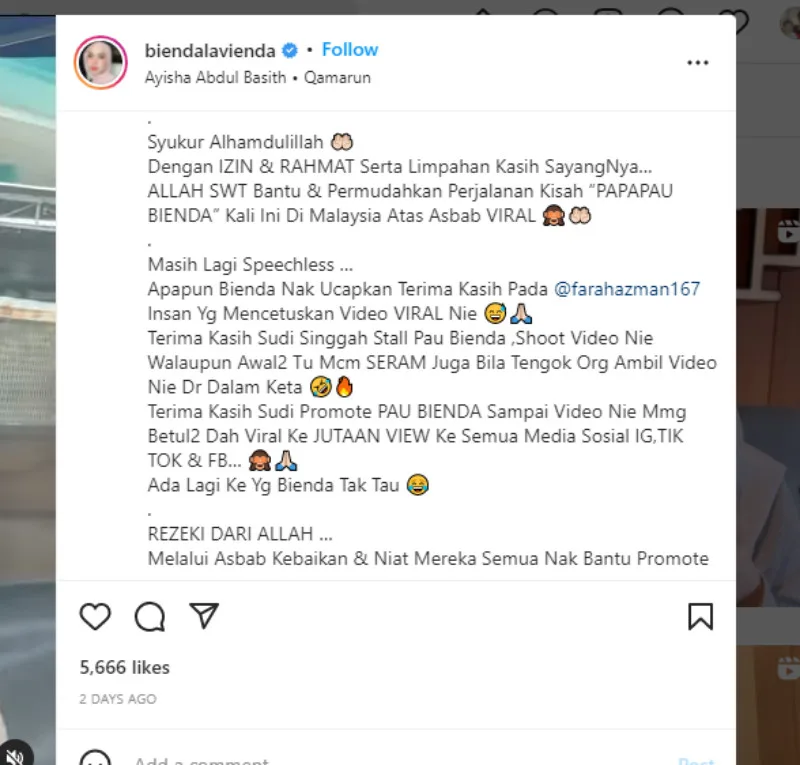Click the biendalavienda profile picture
Viewport: 800px width, 765px height.
click(101, 62)
